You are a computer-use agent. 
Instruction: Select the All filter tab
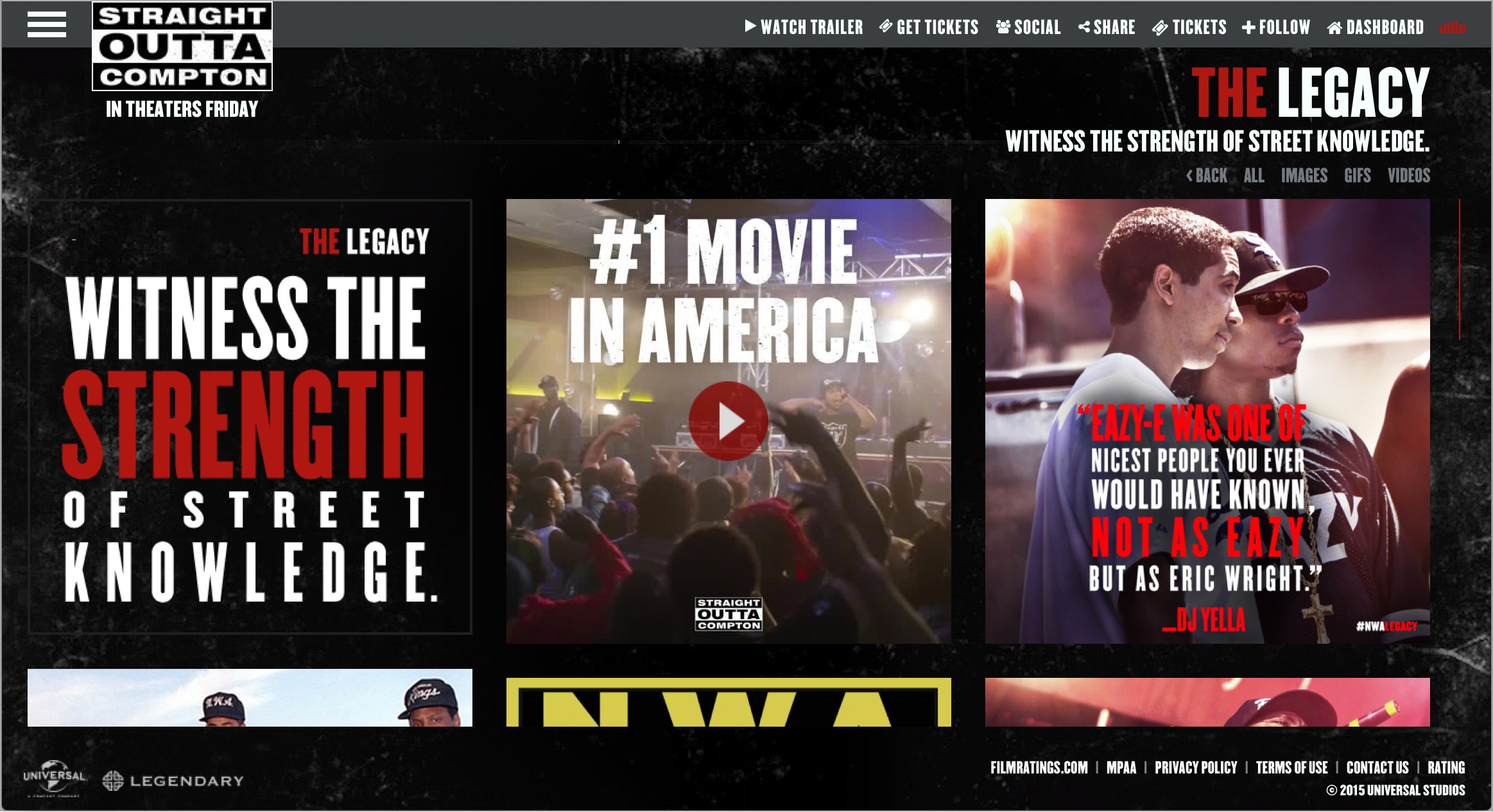(1254, 175)
